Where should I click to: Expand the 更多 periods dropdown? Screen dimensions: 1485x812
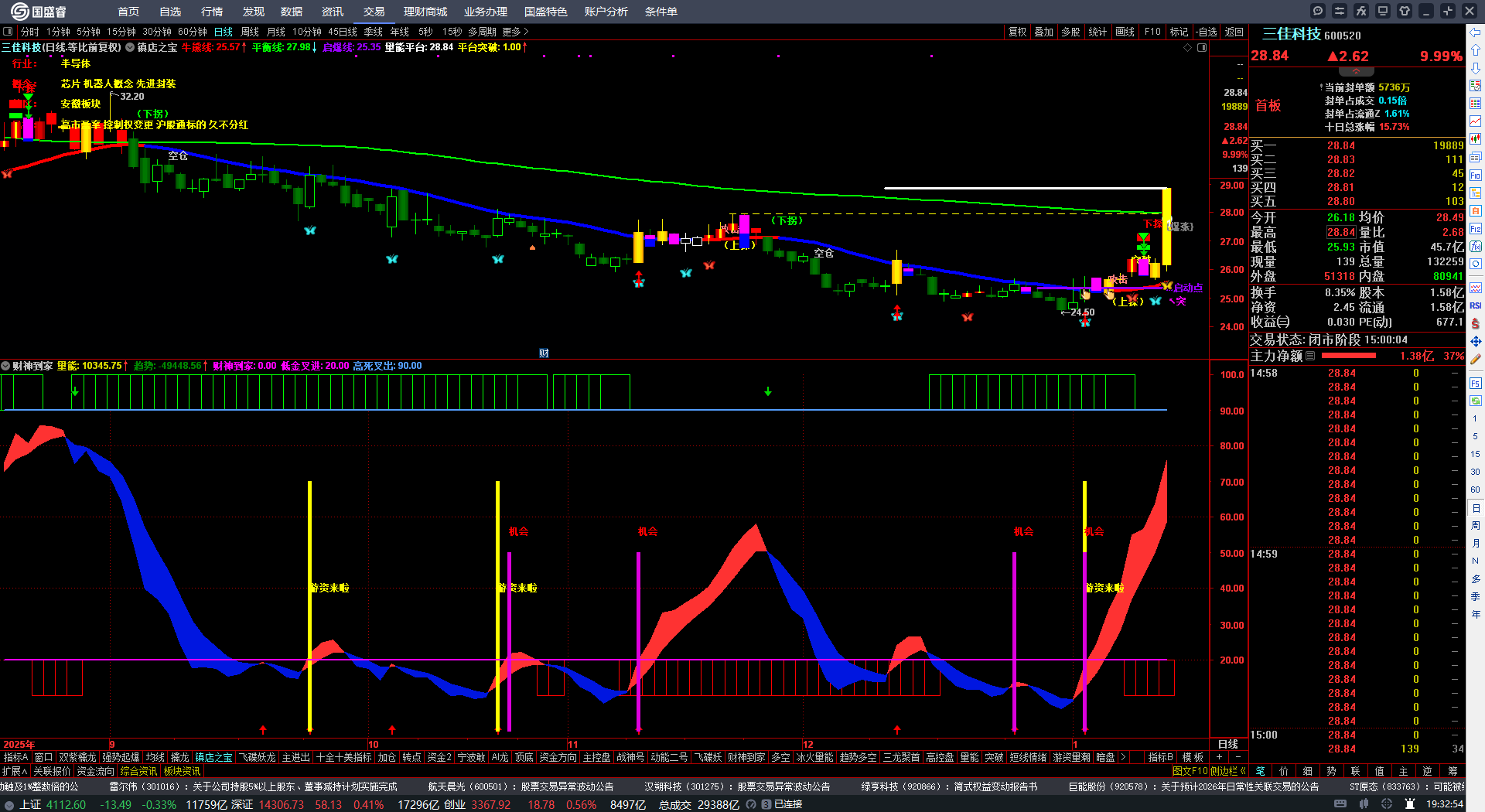515,32
